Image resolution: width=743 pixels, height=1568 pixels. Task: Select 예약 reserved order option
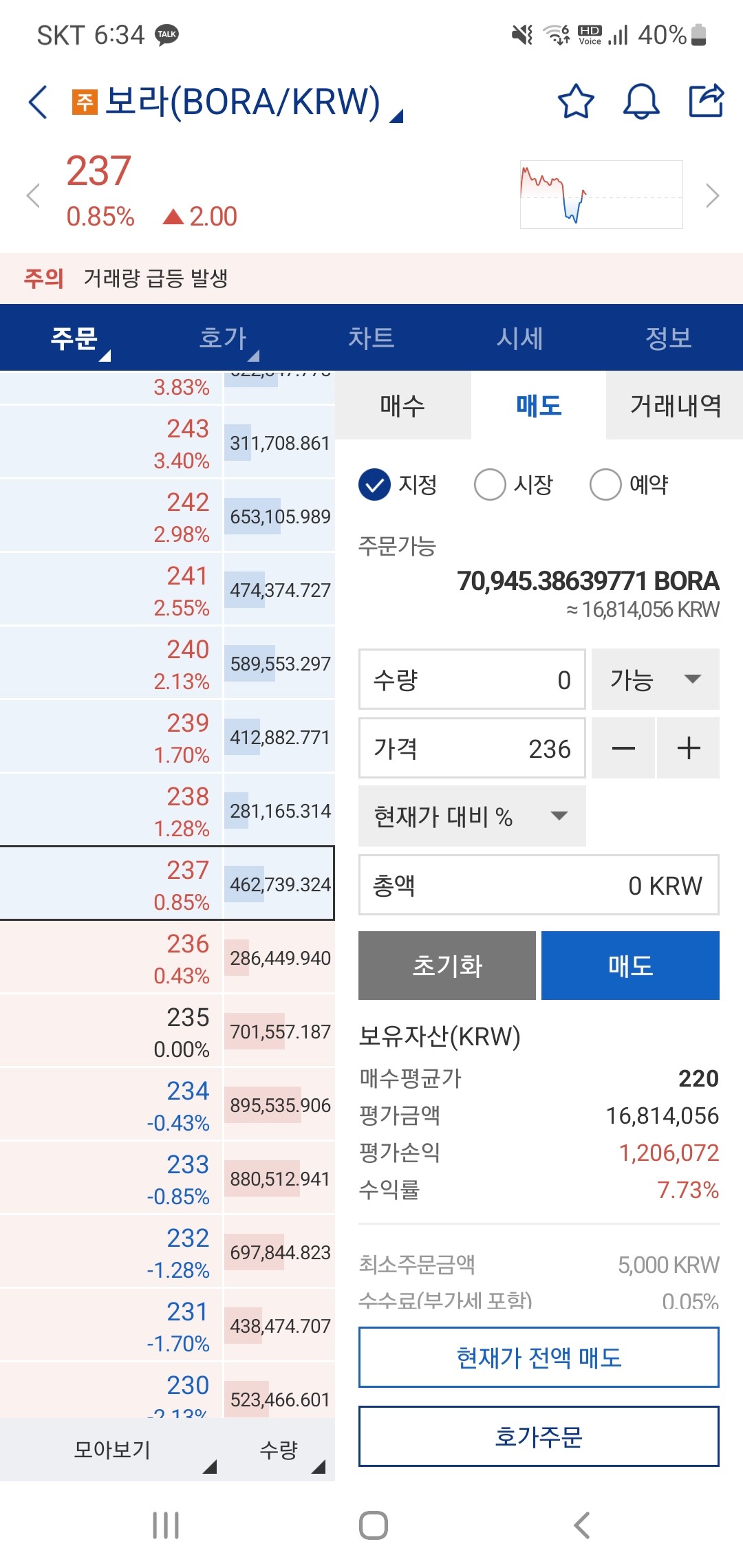point(629,484)
